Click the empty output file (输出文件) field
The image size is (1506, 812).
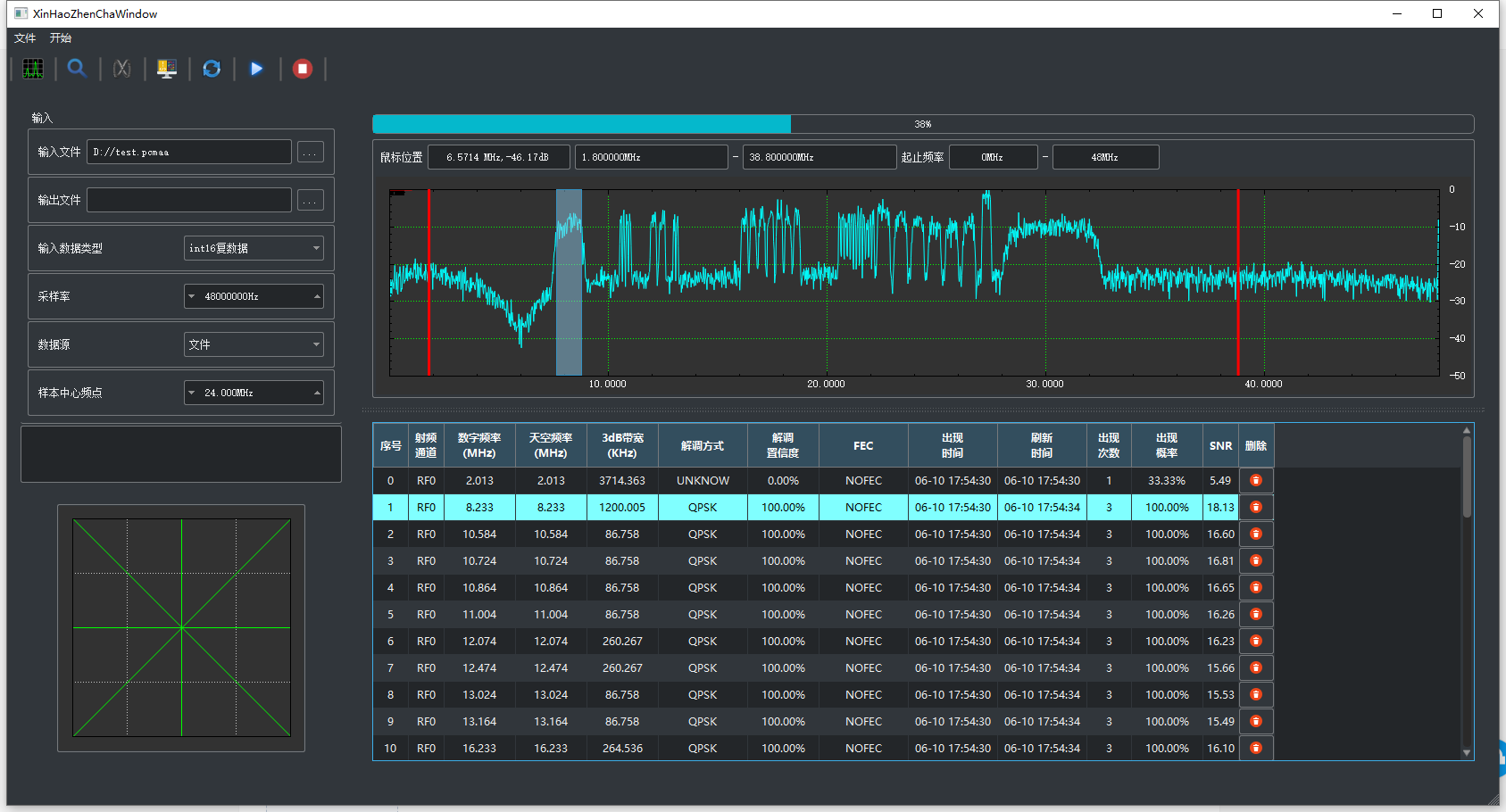click(x=189, y=200)
